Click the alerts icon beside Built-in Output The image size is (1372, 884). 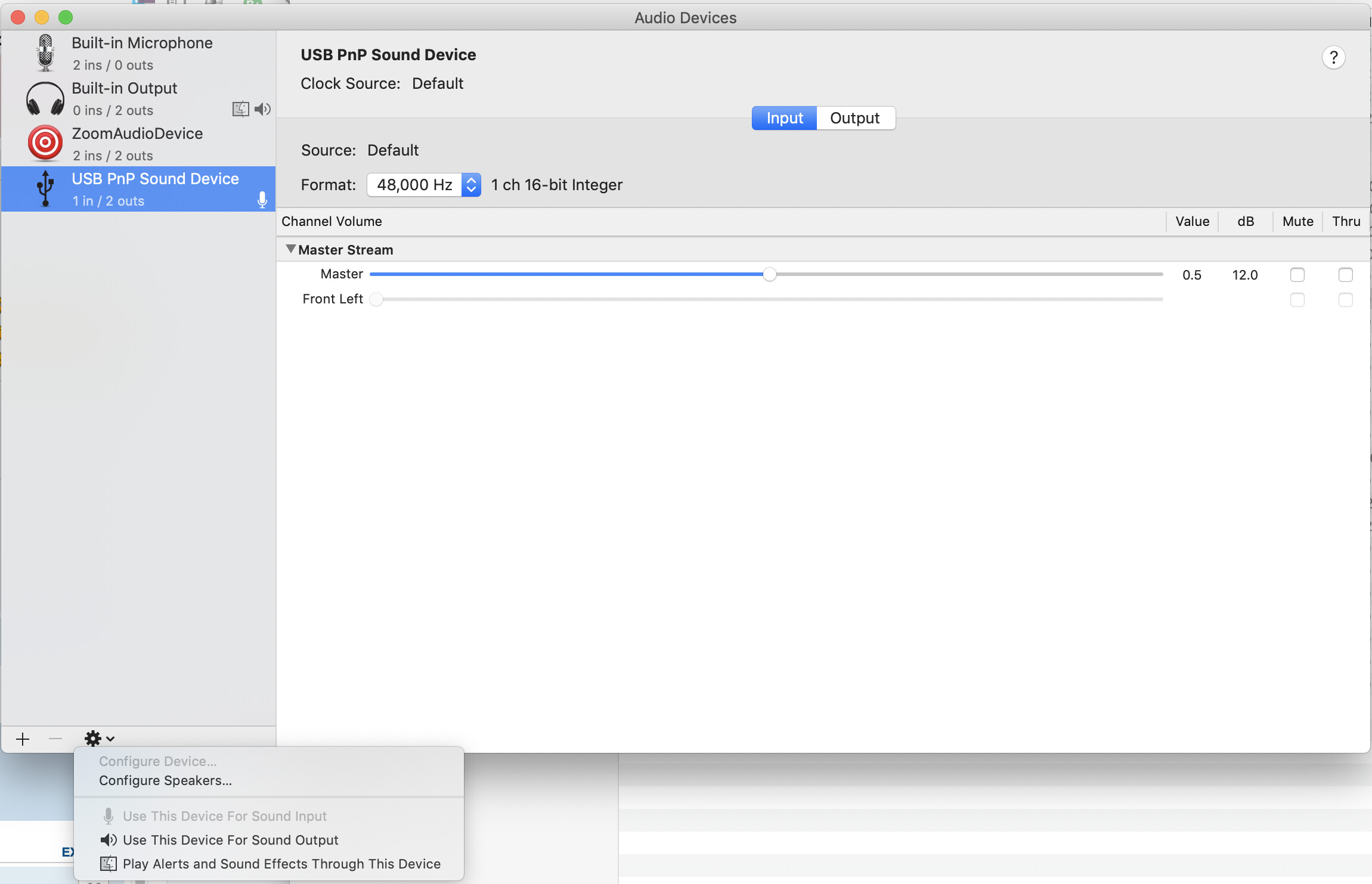240,109
